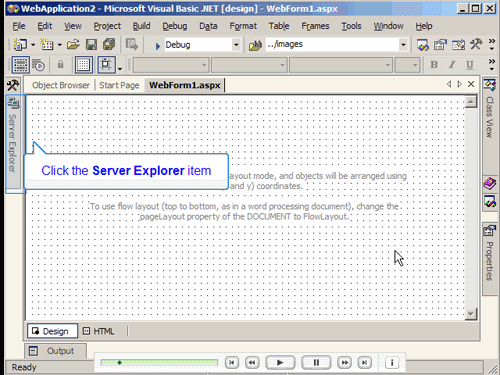
Task: Click the Find in Files binoculars icon
Action: click(255, 45)
